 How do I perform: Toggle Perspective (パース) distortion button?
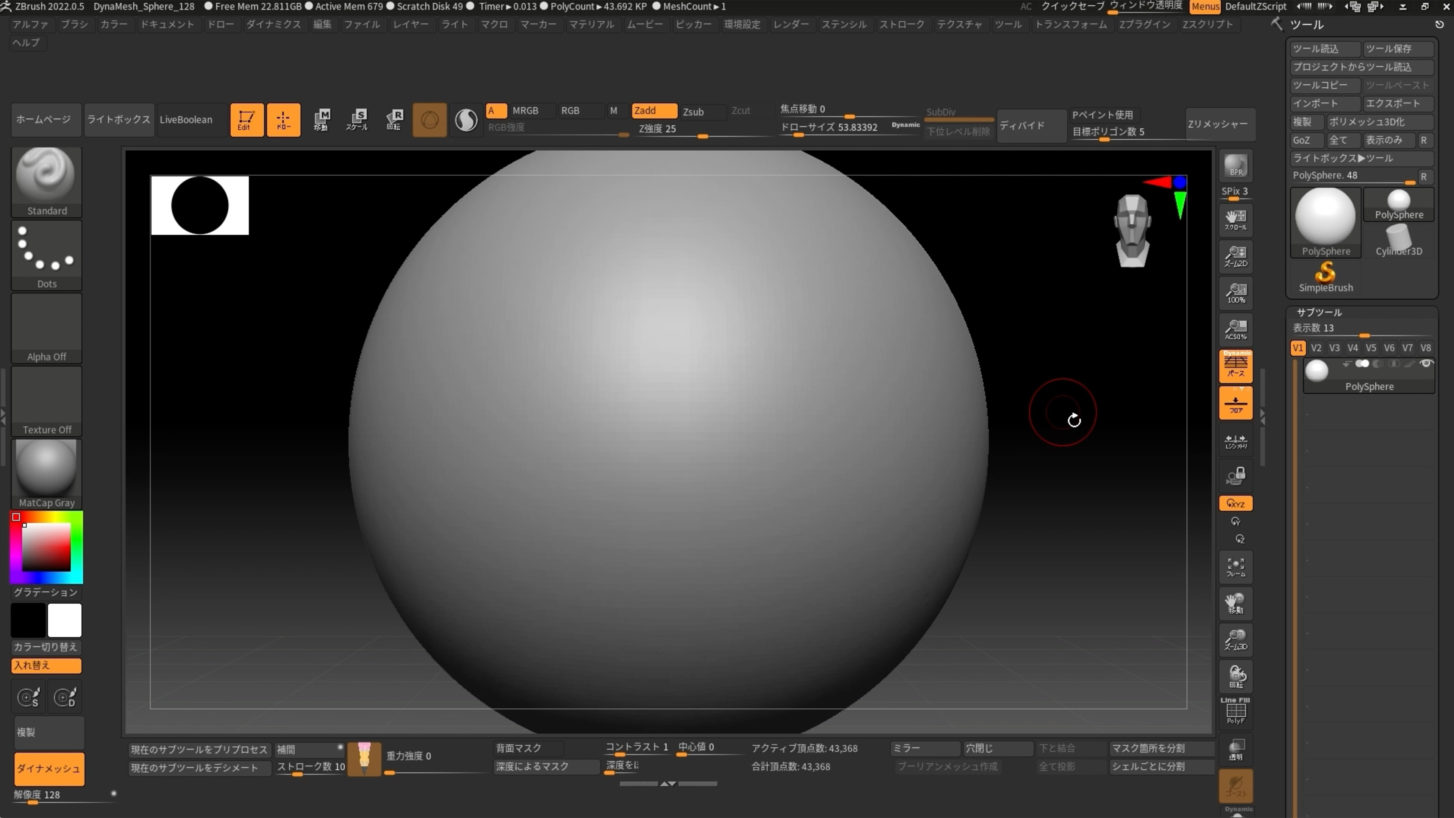tap(1236, 367)
